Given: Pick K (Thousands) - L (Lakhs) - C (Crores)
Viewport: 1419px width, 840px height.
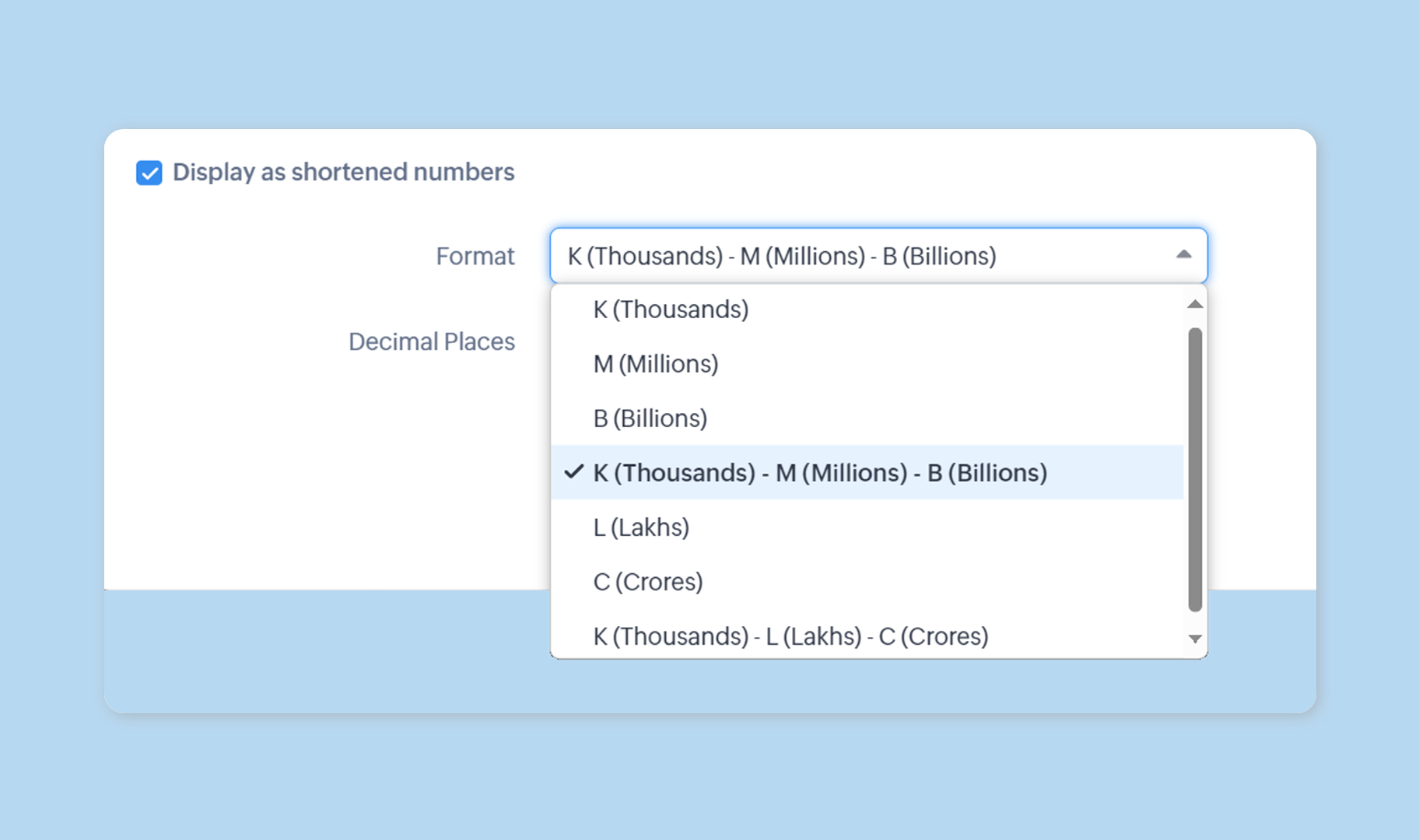Looking at the screenshot, I should pyautogui.click(x=790, y=636).
